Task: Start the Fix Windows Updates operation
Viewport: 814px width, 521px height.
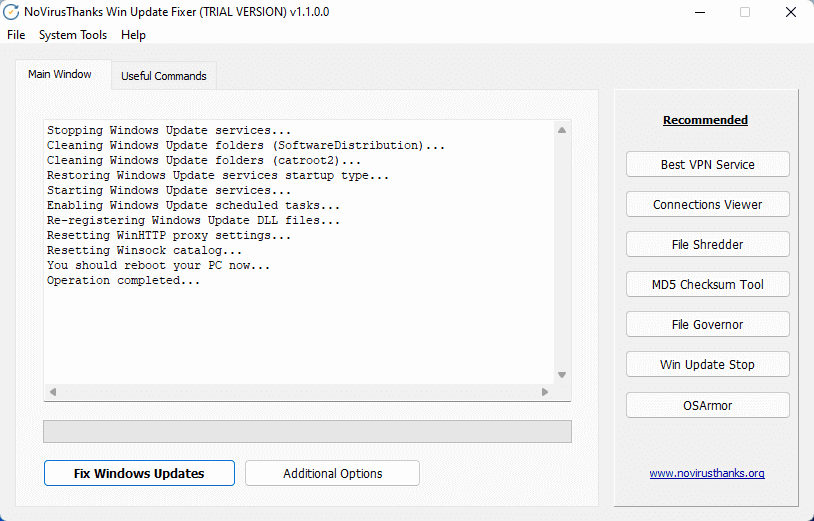Action: coord(139,473)
